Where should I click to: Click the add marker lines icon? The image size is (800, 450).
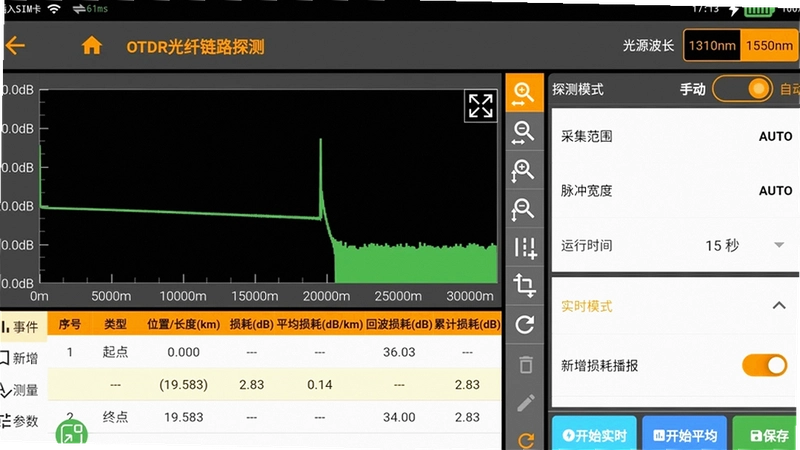pos(525,248)
